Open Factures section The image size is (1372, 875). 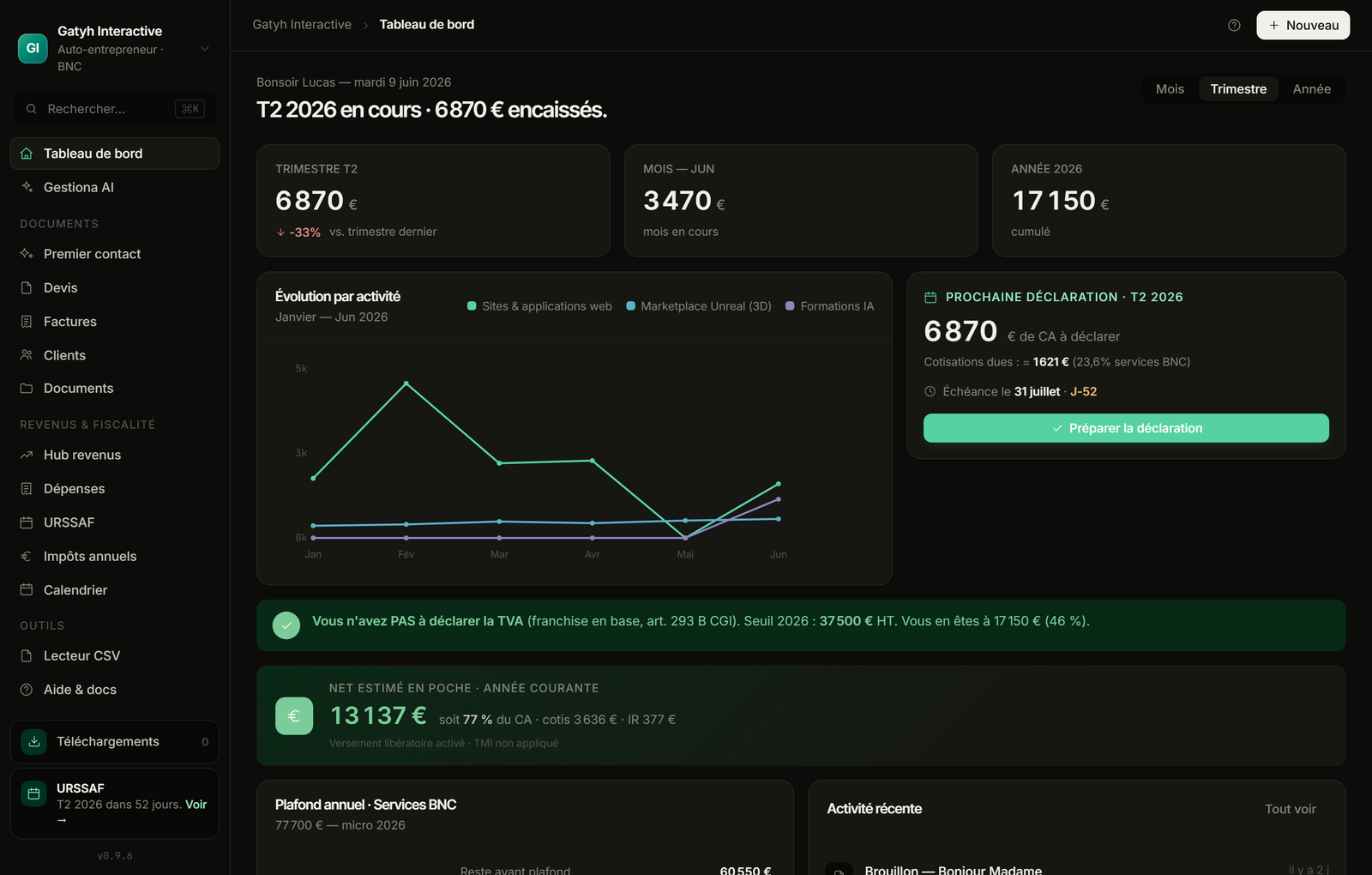[115, 322]
